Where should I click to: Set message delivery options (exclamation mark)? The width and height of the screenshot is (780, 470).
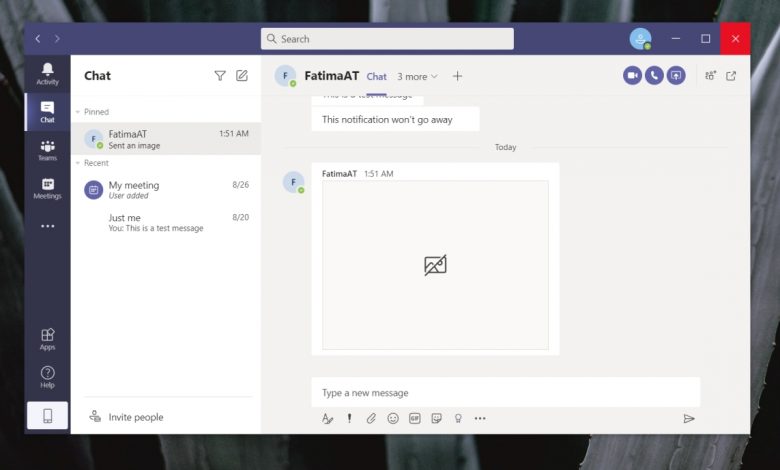pos(349,418)
